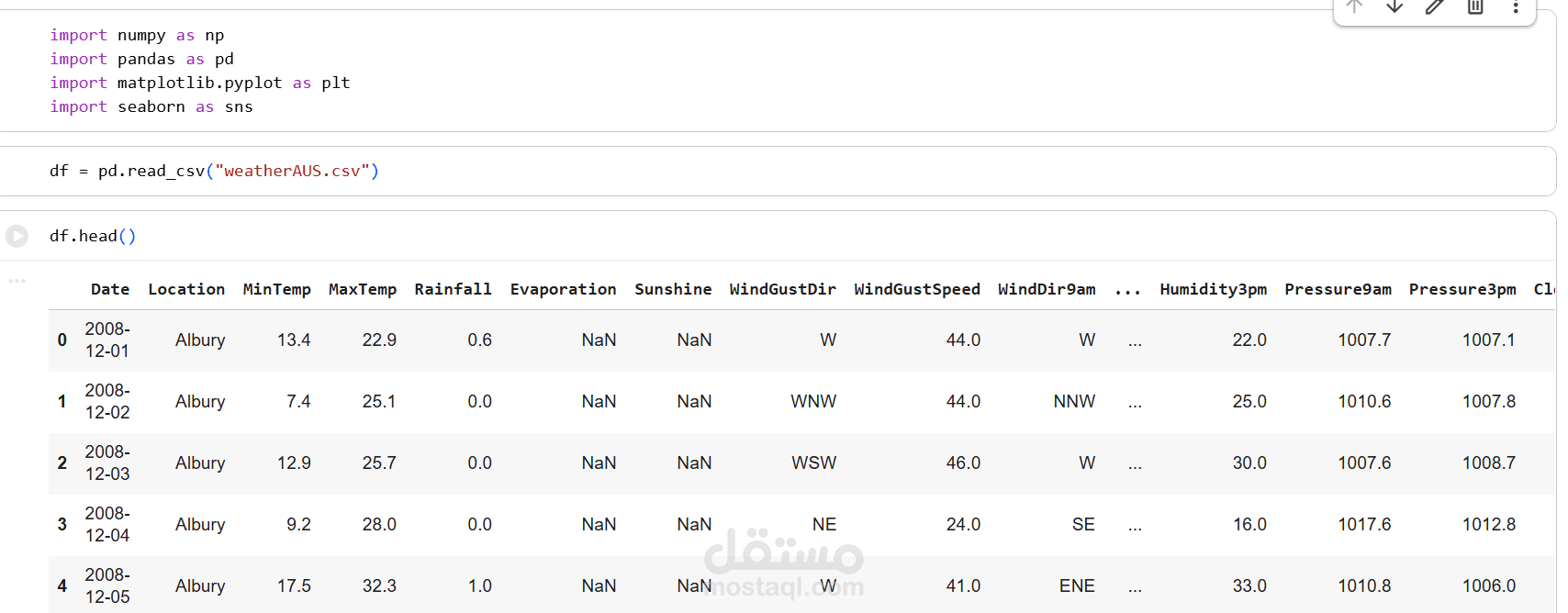This screenshot has height=613, width=1568.
Task: Move cell up using the up arrow icon
Action: (x=1354, y=6)
